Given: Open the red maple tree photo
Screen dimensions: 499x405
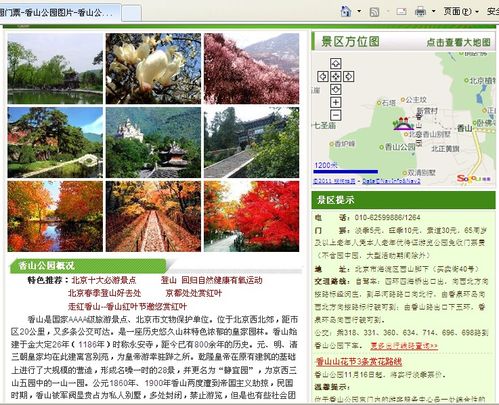Looking at the screenshot, I should [252, 216].
